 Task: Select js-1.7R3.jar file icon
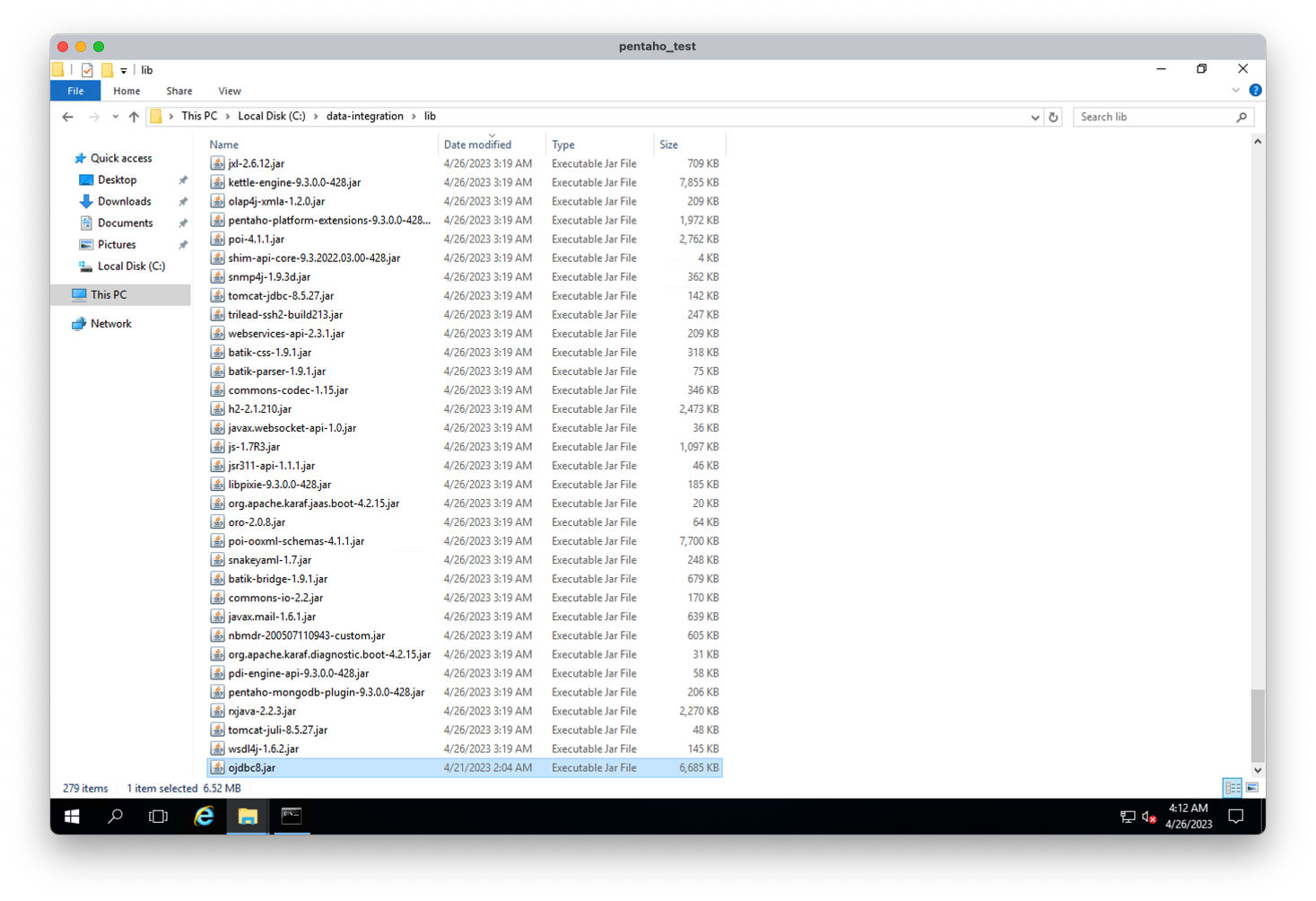(x=217, y=446)
